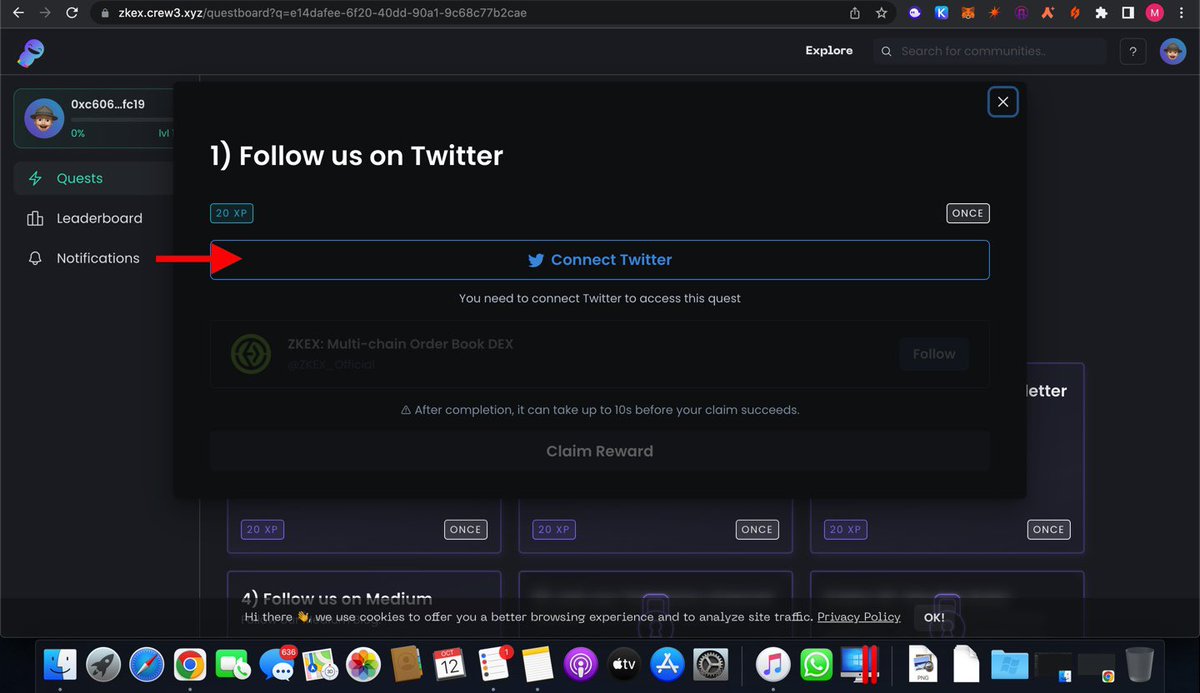Open Maps from the dock
Viewport: 1200px width, 693px height.
(x=319, y=664)
